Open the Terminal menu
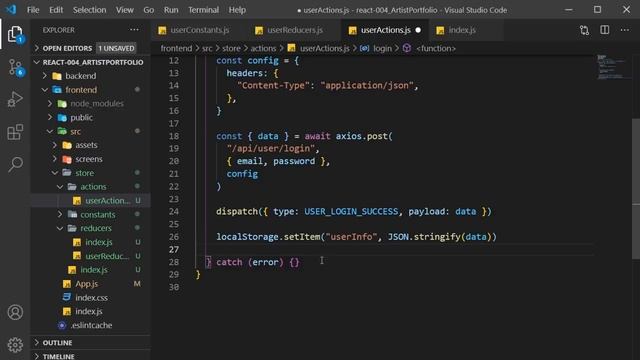Image resolution: width=640 pixels, height=360 pixels. [203, 10]
